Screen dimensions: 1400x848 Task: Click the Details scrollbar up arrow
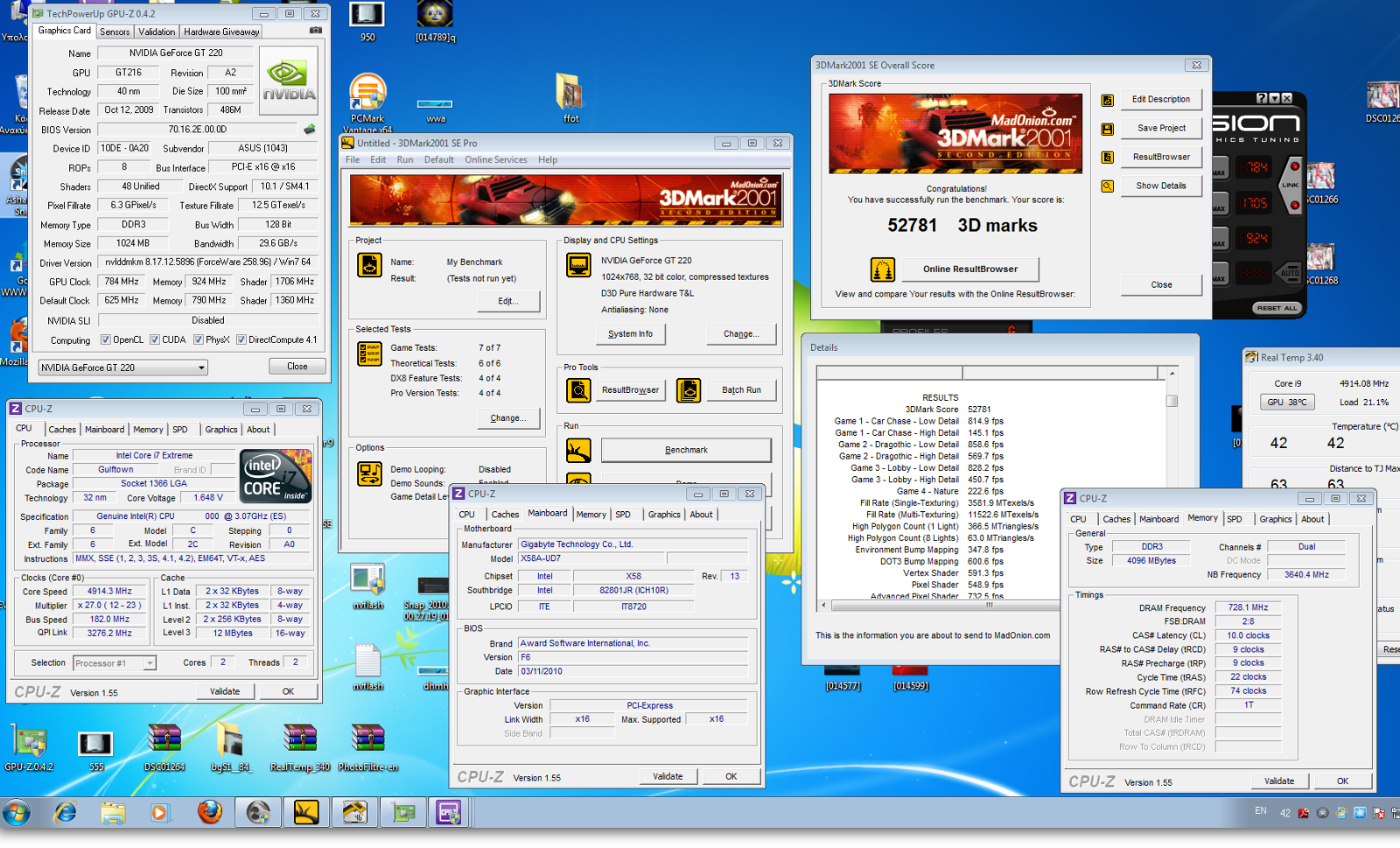1172,373
